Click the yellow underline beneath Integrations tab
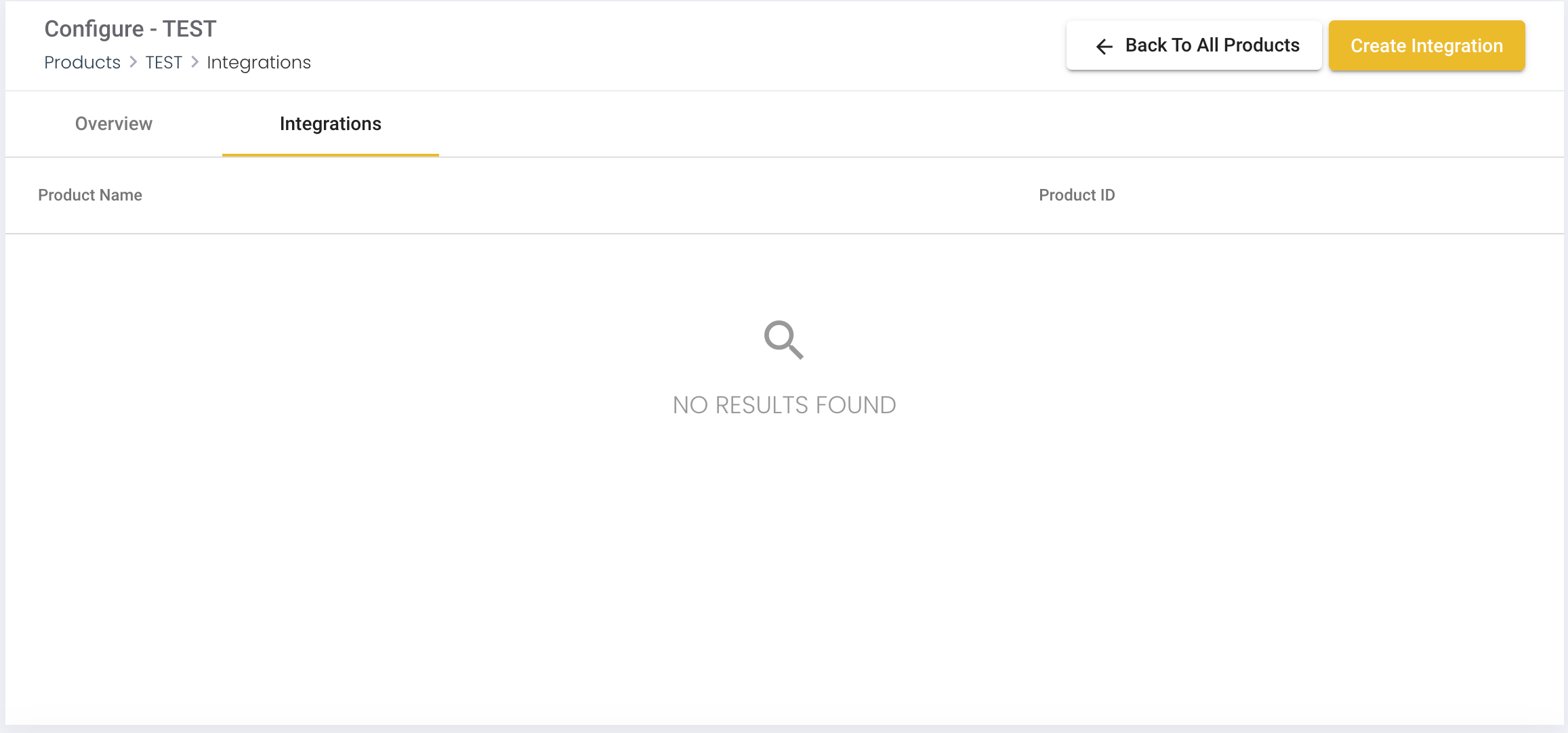 [x=331, y=154]
